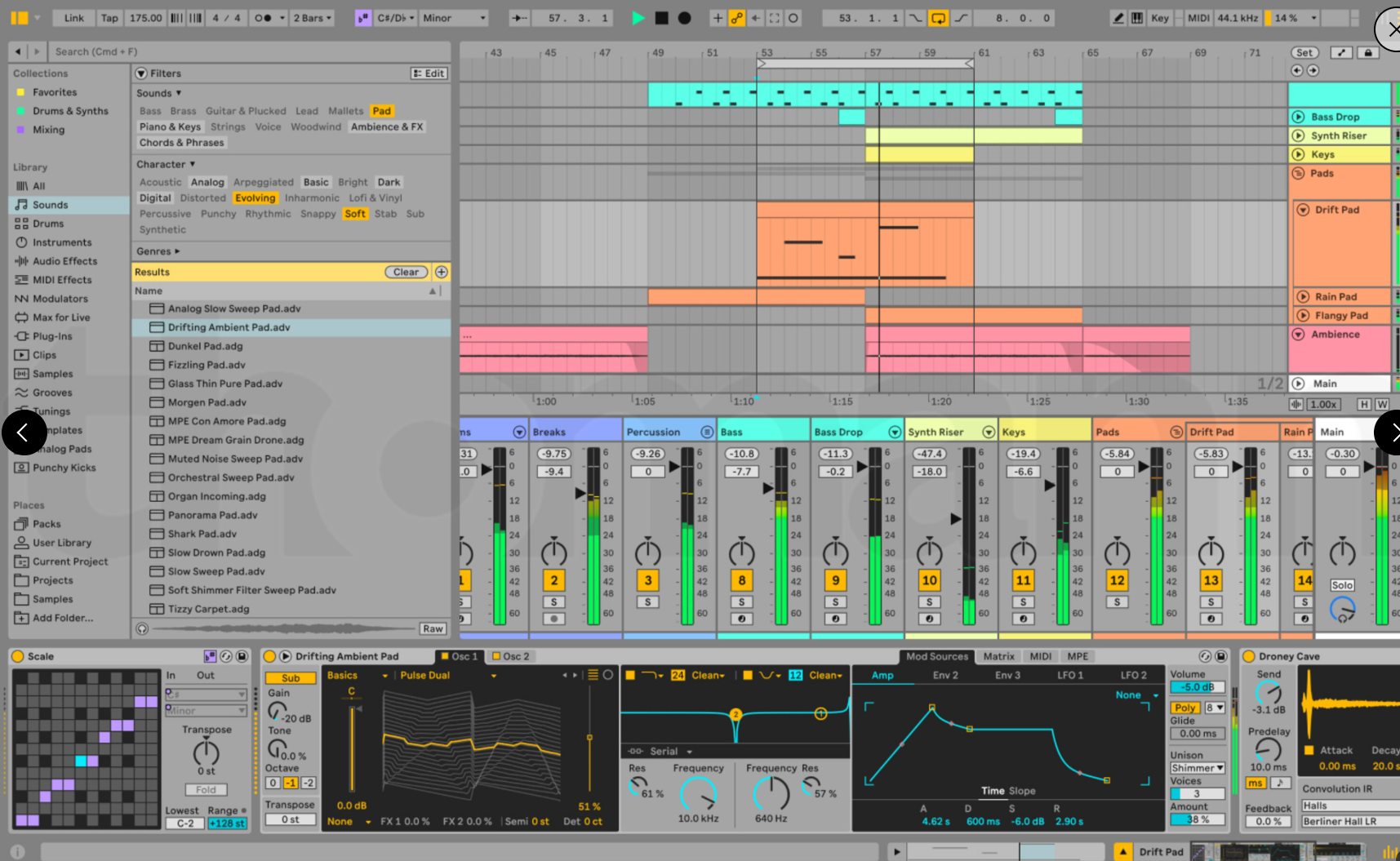The height and width of the screenshot is (861, 1400).
Task: Toggle the Draw Mode pencil icon
Action: coord(1118,18)
